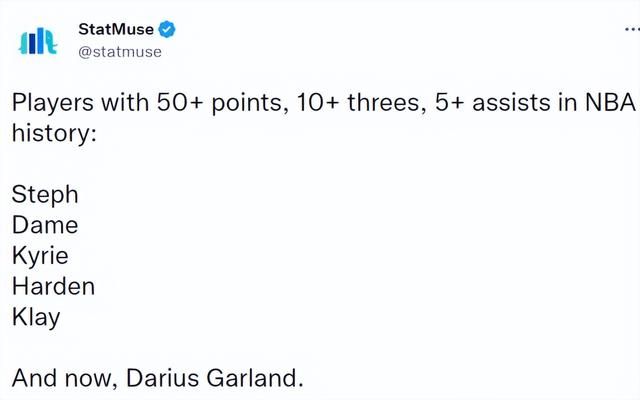Viewport: 640px width, 400px height.
Task: Select the name "Steph" in the list
Action: pos(44,194)
